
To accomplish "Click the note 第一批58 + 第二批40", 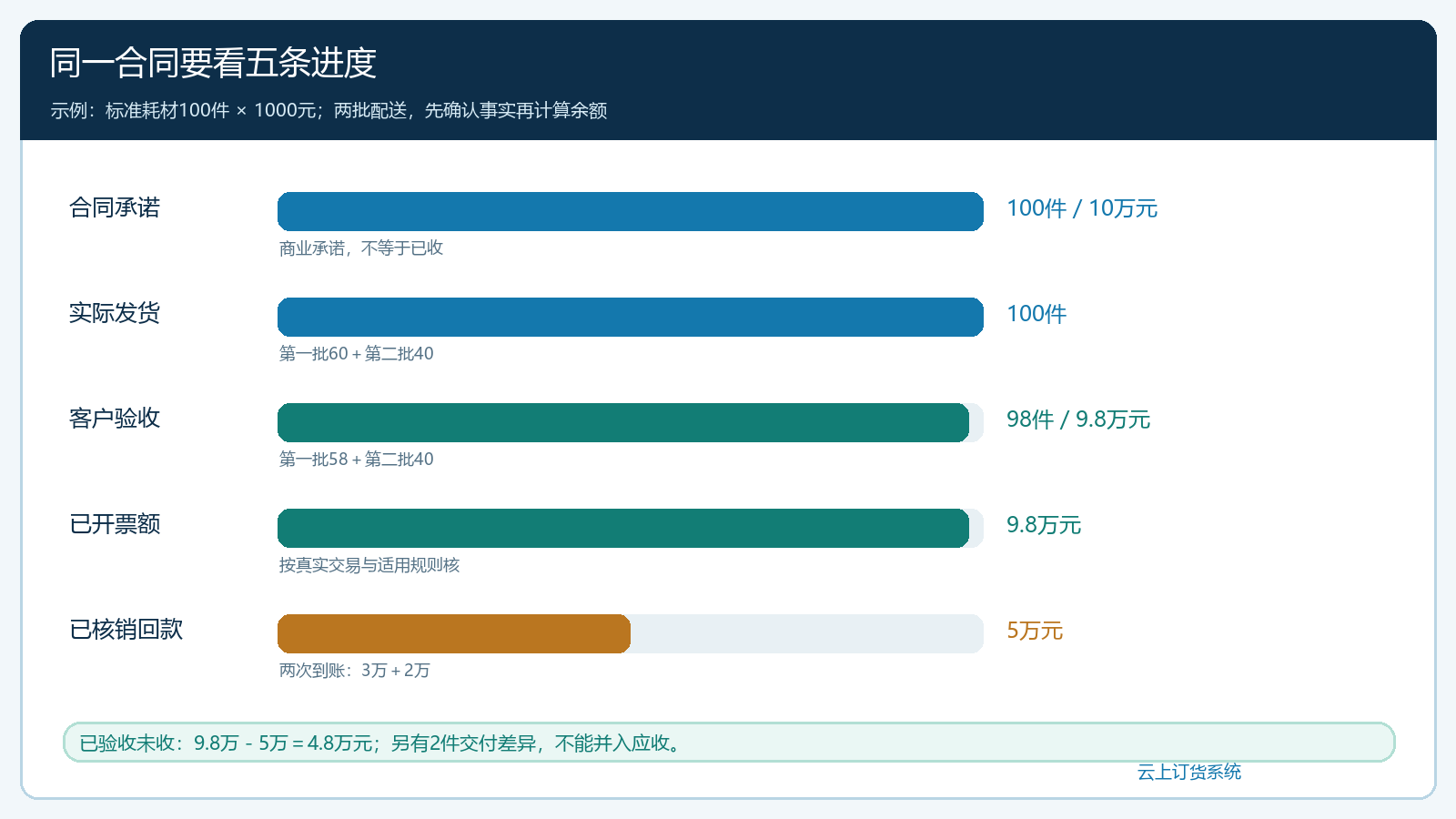I will [x=357, y=459].
